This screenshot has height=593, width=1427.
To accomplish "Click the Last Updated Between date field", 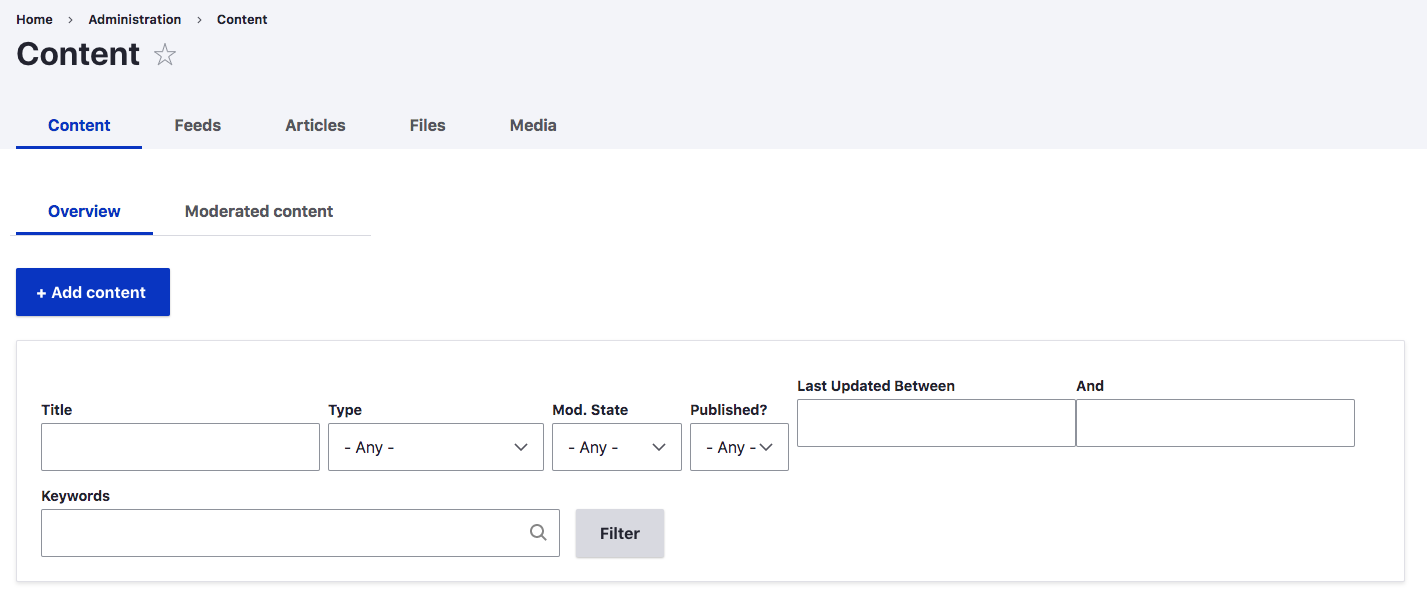I will point(935,423).
